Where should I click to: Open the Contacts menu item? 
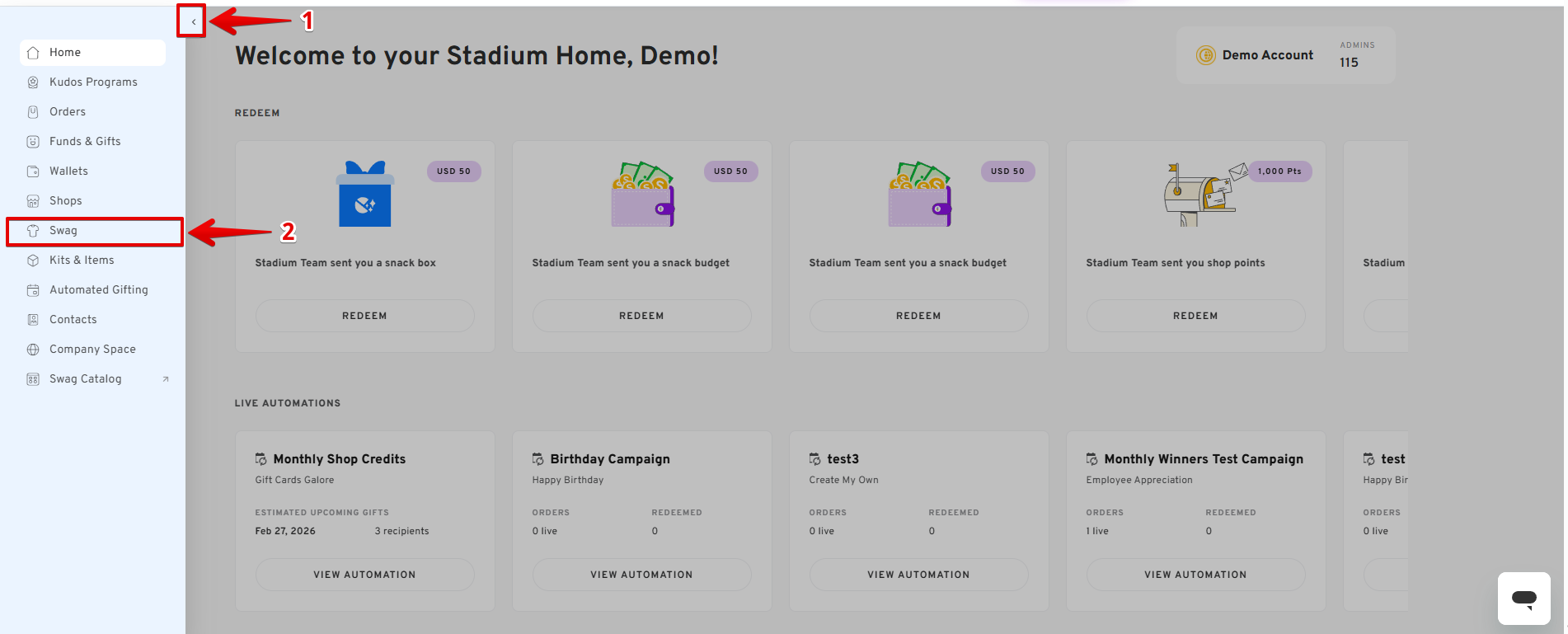(x=73, y=320)
